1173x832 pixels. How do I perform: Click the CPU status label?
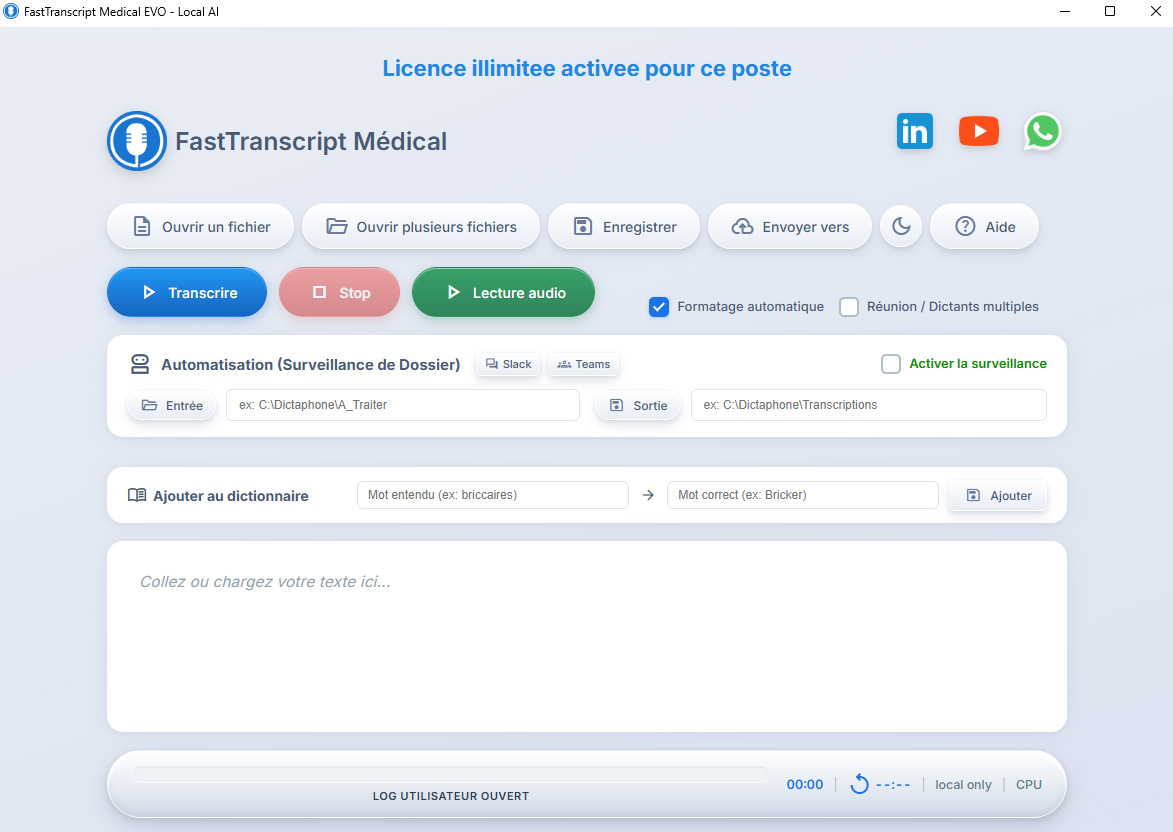tap(1029, 784)
